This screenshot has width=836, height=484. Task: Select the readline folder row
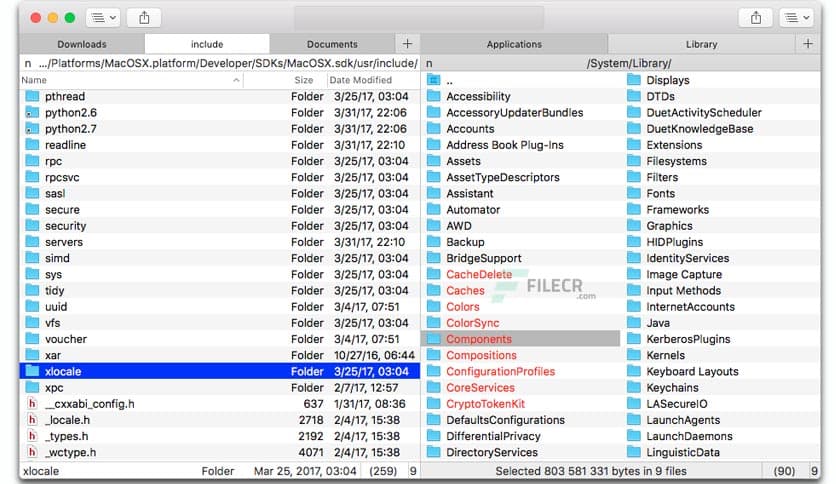click(220, 145)
